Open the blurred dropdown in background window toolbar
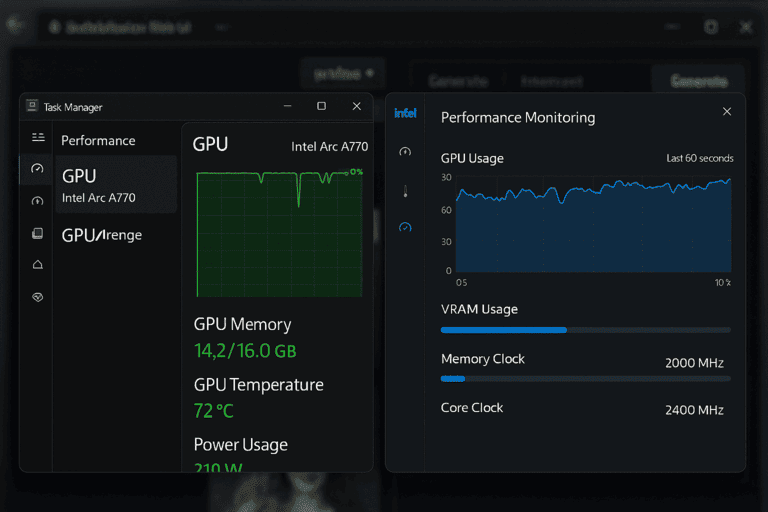This screenshot has height=512, width=768. pyautogui.click(x=343, y=74)
